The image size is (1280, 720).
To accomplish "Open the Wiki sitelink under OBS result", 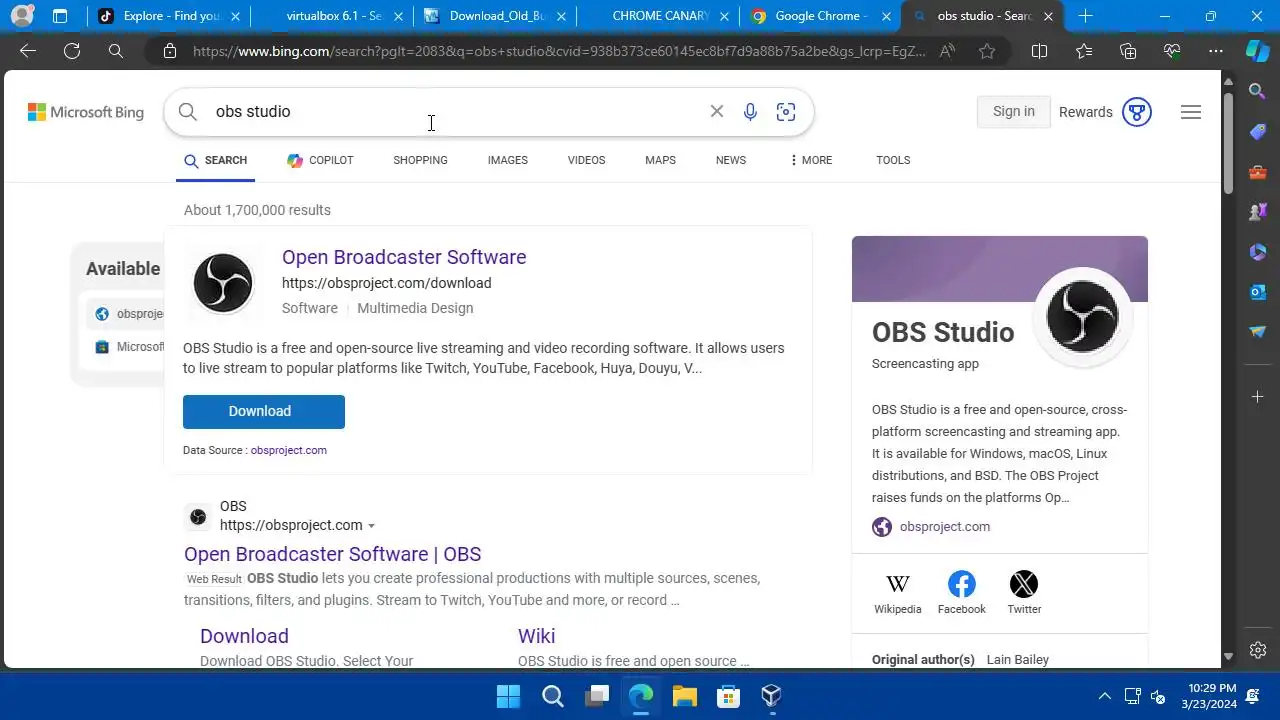I will [536, 636].
